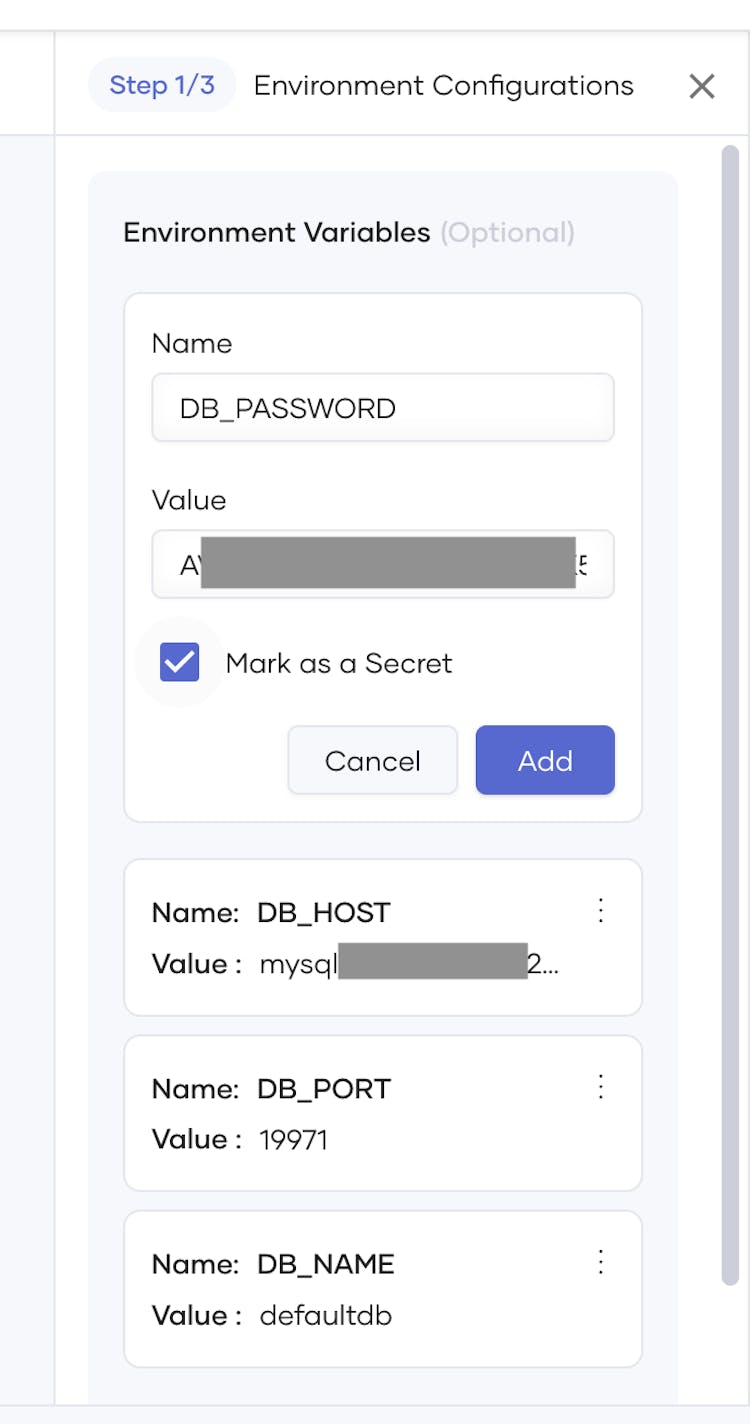Viewport: 750px width, 1424px height.
Task: Click the Mark as a Secret label
Action: 339,663
